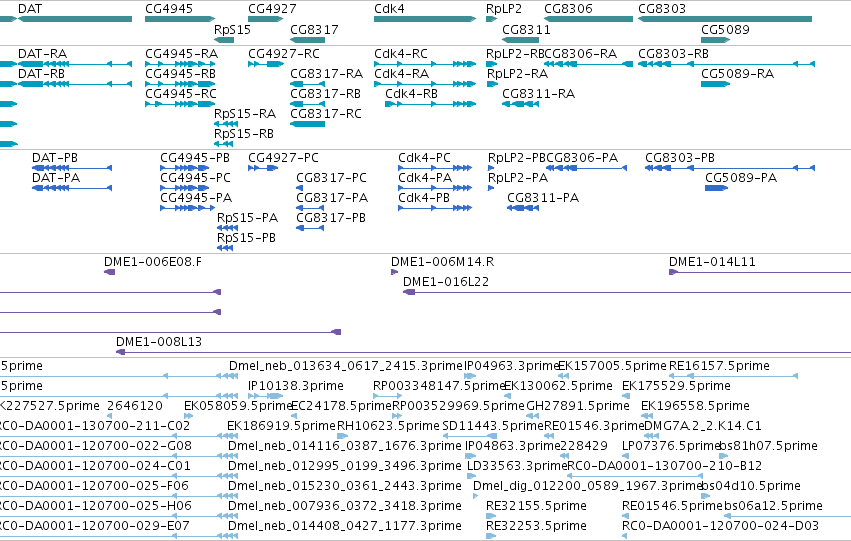Image resolution: width=851 pixels, height=541 pixels.
Task: Select protein CG8317-PB
Action: coord(310,228)
